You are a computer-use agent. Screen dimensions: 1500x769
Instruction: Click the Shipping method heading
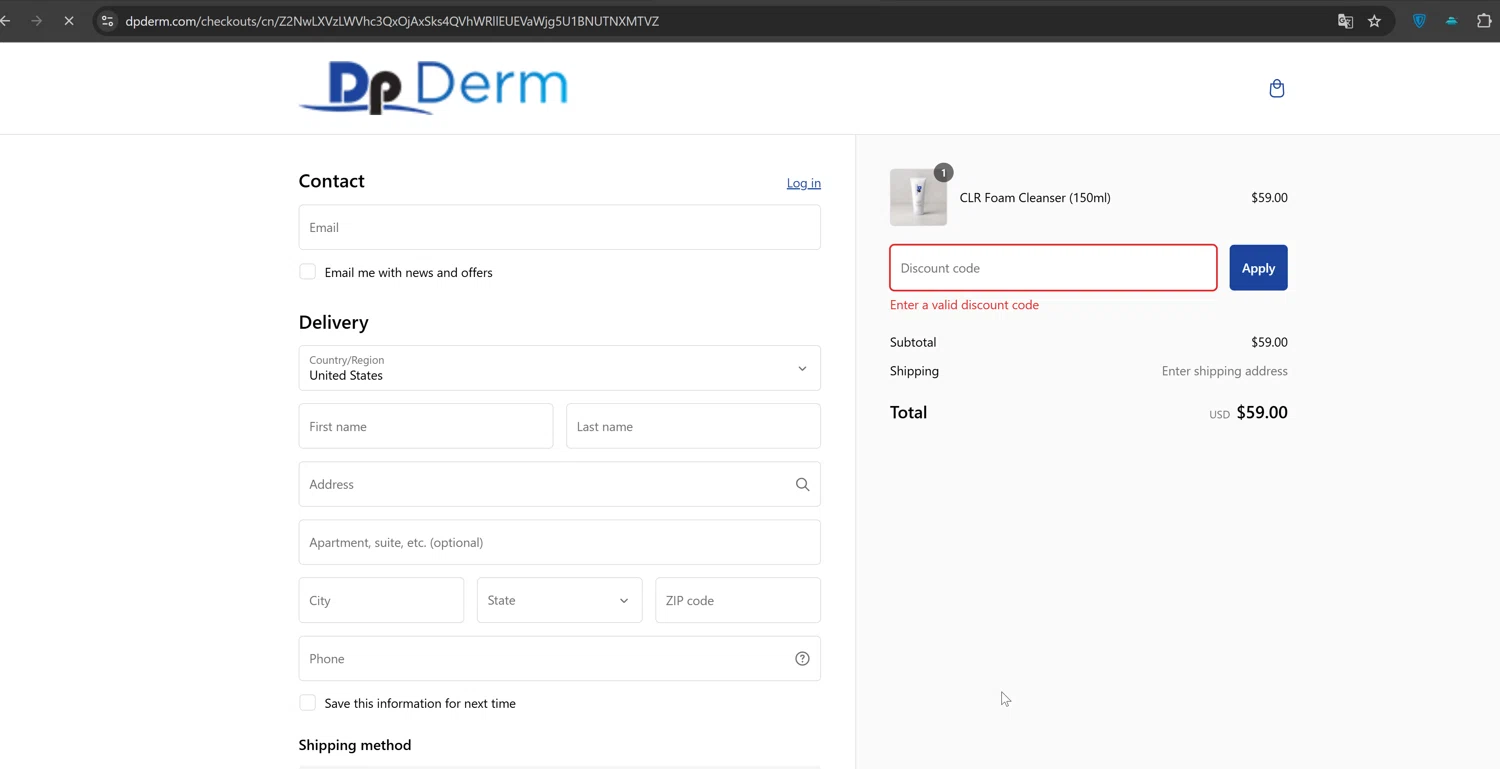pos(355,745)
